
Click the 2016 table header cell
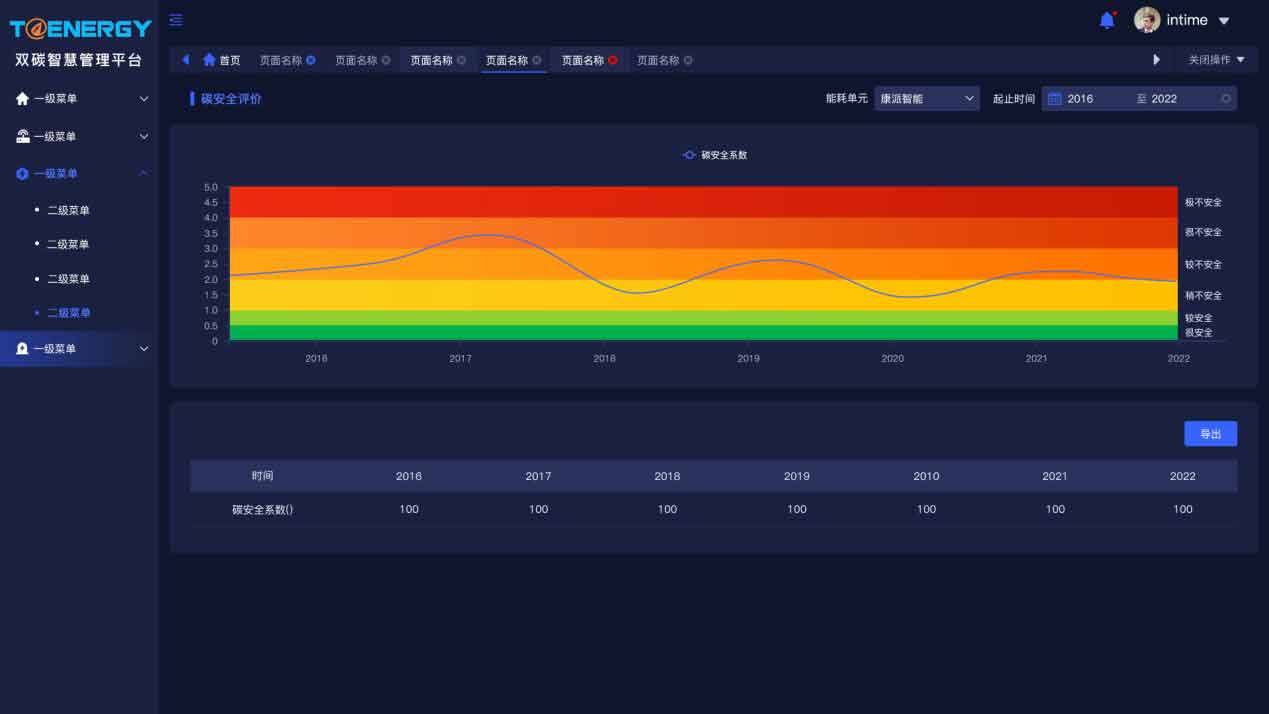(409, 476)
